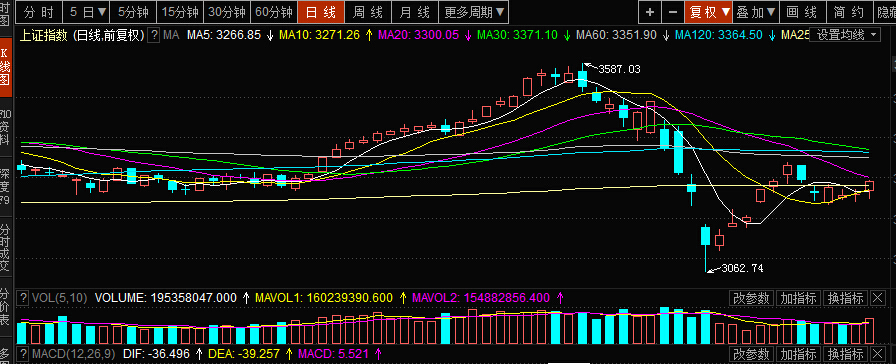This screenshot has width=896, height=364.
Task: Expand the 更多周期 dropdown
Action: point(474,11)
